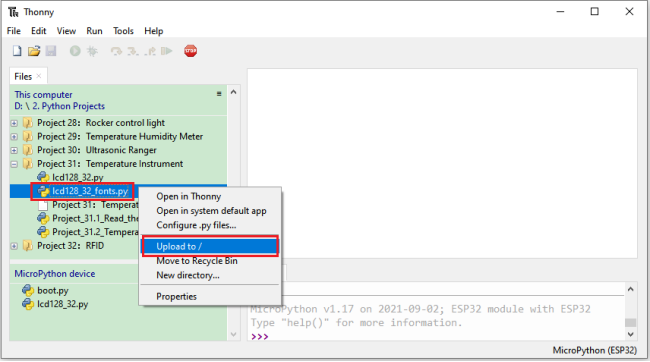The height and width of the screenshot is (362, 650).
Task: Click the shell scroll up arrow
Action: click(x=631, y=289)
